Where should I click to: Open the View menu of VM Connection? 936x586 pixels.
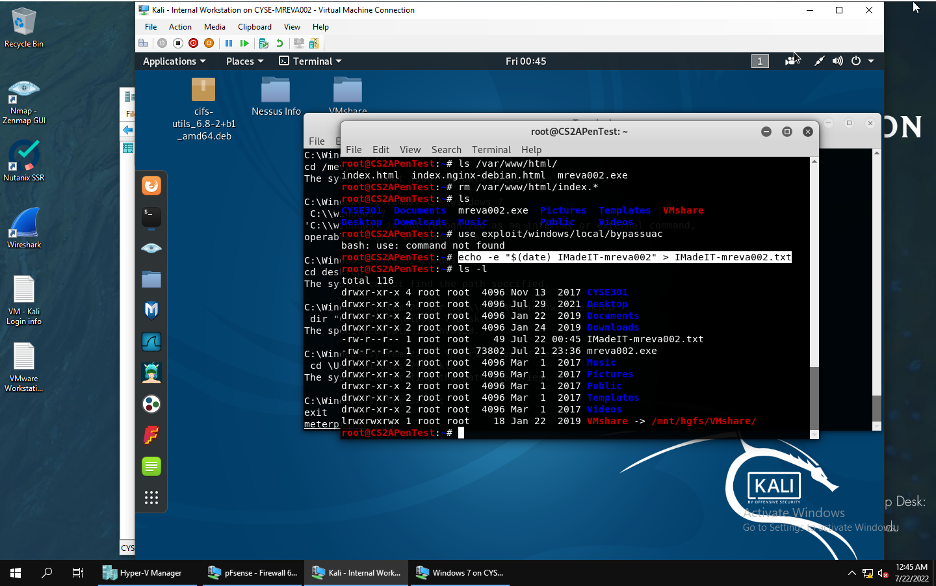291,27
